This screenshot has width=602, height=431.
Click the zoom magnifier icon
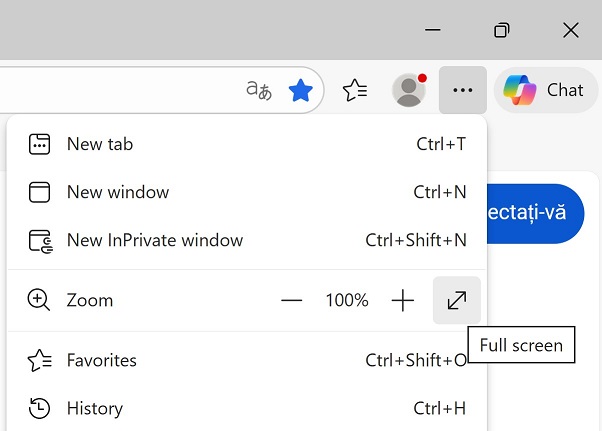[39, 300]
